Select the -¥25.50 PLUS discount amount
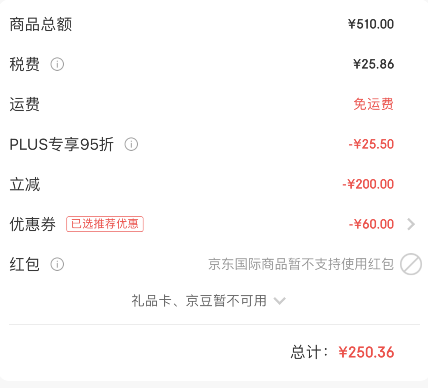428x388 pixels. [371, 144]
